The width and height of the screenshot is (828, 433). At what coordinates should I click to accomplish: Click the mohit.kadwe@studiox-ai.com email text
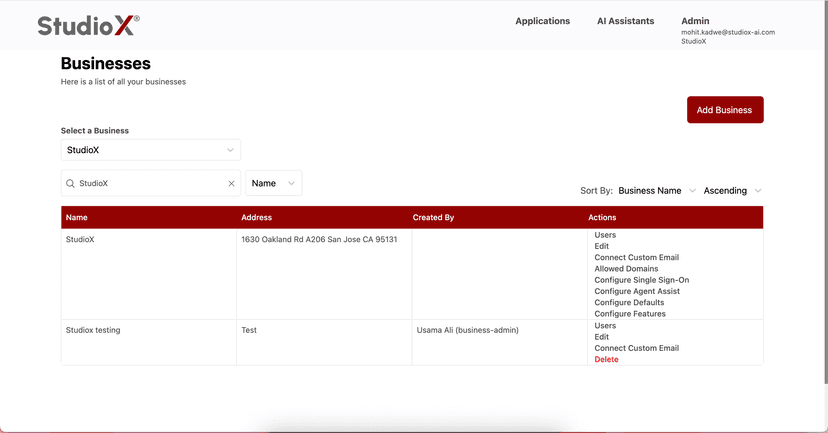(x=728, y=32)
